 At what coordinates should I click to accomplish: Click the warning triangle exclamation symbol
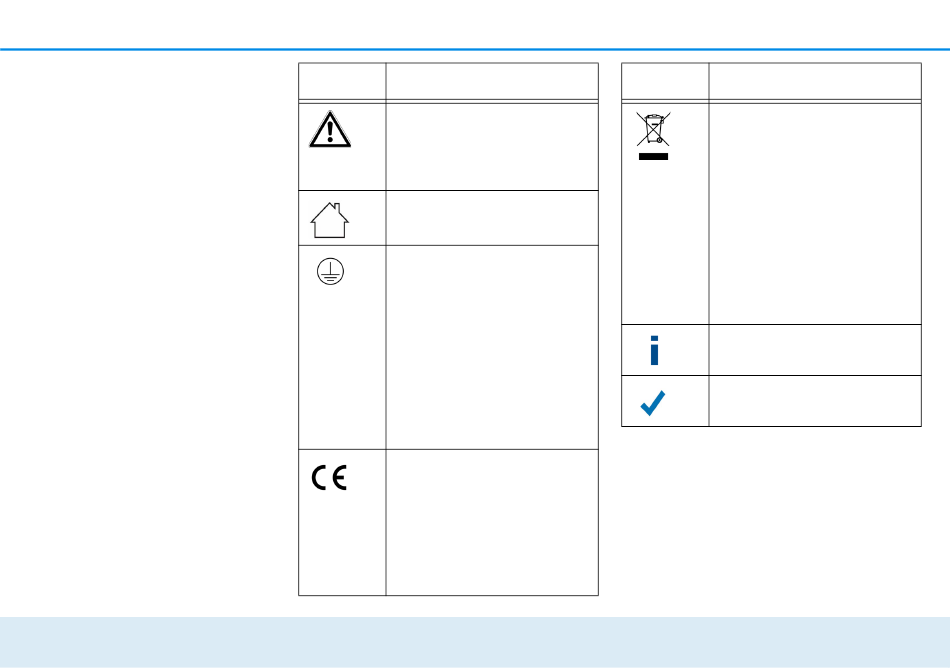[x=330, y=129]
